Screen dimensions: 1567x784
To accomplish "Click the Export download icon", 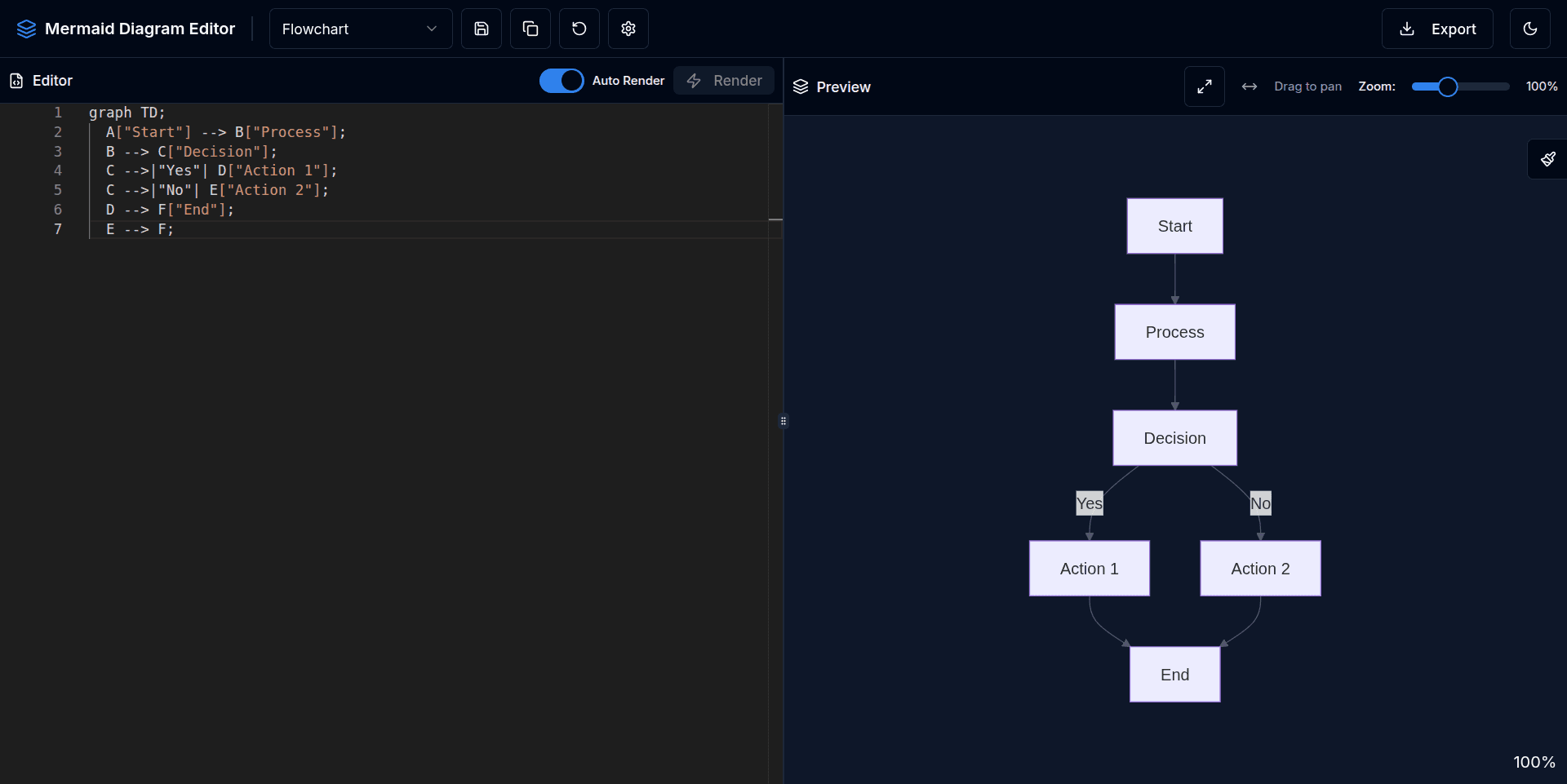I will [x=1406, y=29].
